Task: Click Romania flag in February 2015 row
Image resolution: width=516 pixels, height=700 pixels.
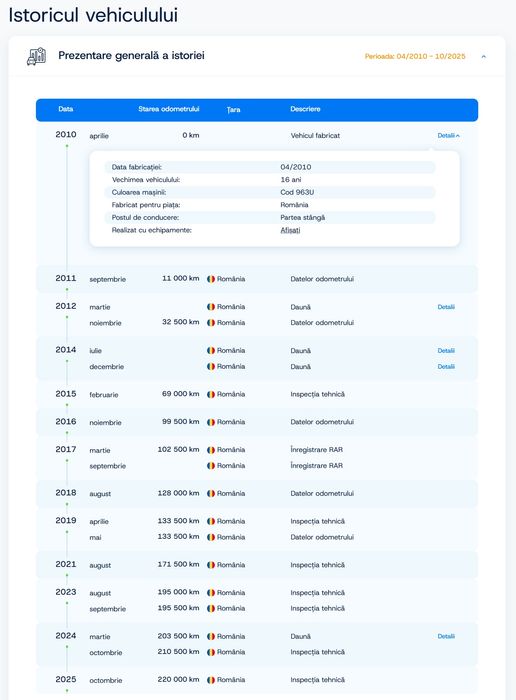Action: coord(211,394)
